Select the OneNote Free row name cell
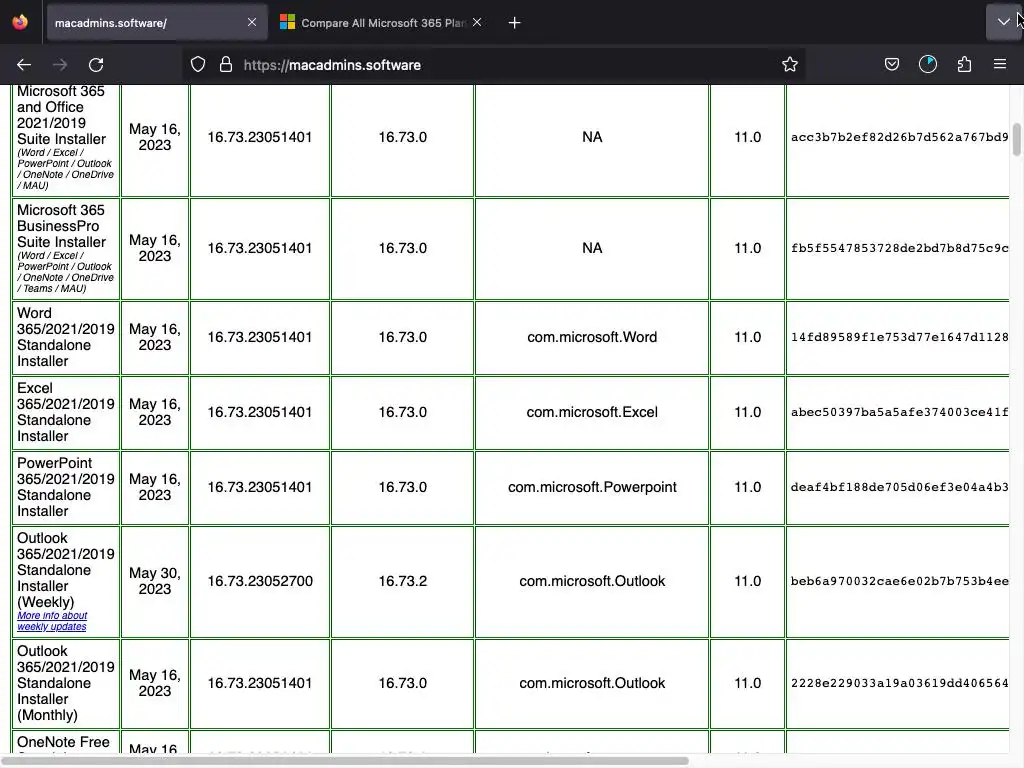The image size is (1024, 768). click(66, 743)
